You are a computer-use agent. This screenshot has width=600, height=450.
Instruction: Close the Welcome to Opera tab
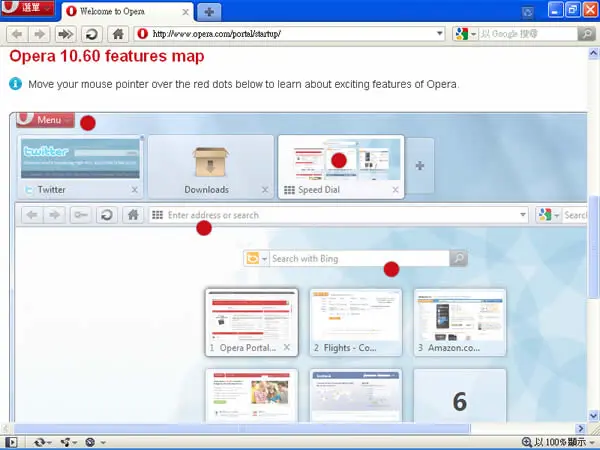186,12
